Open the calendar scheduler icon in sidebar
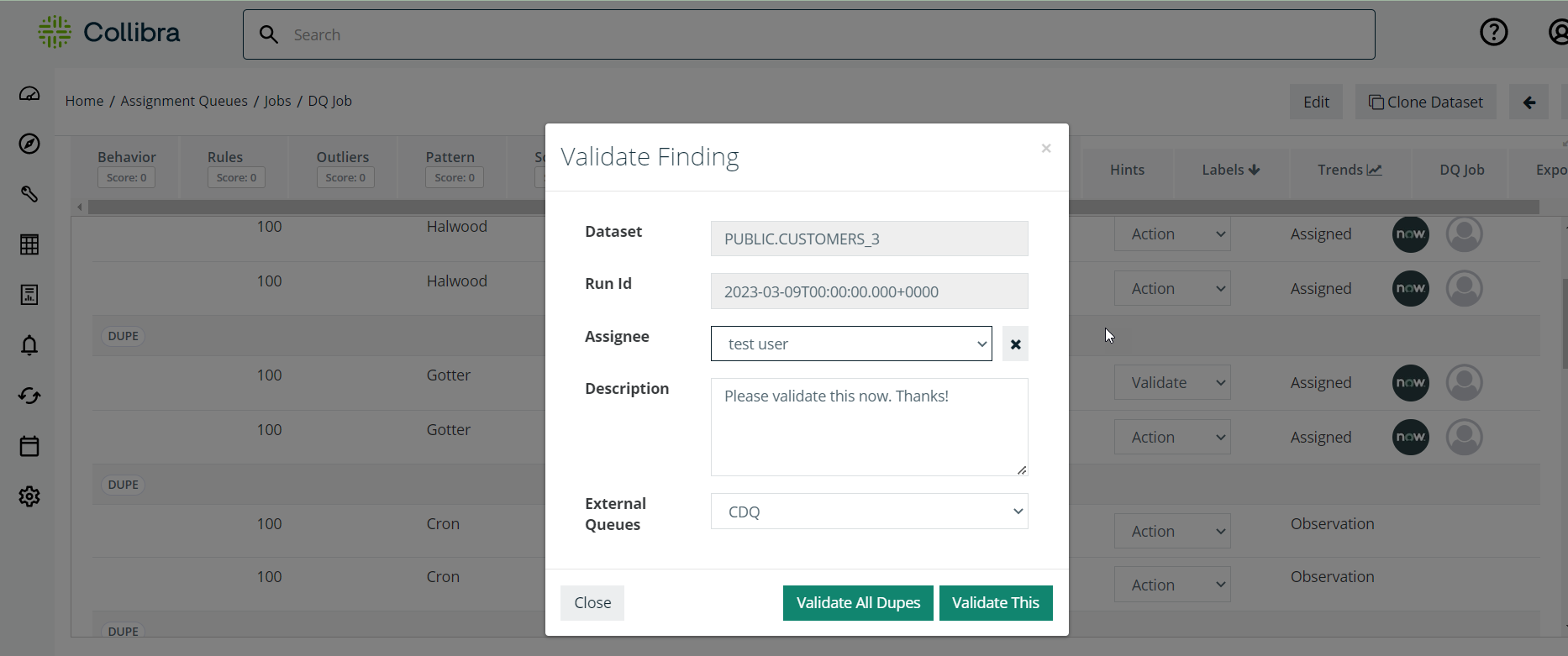The image size is (1568, 656). (29, 446)
